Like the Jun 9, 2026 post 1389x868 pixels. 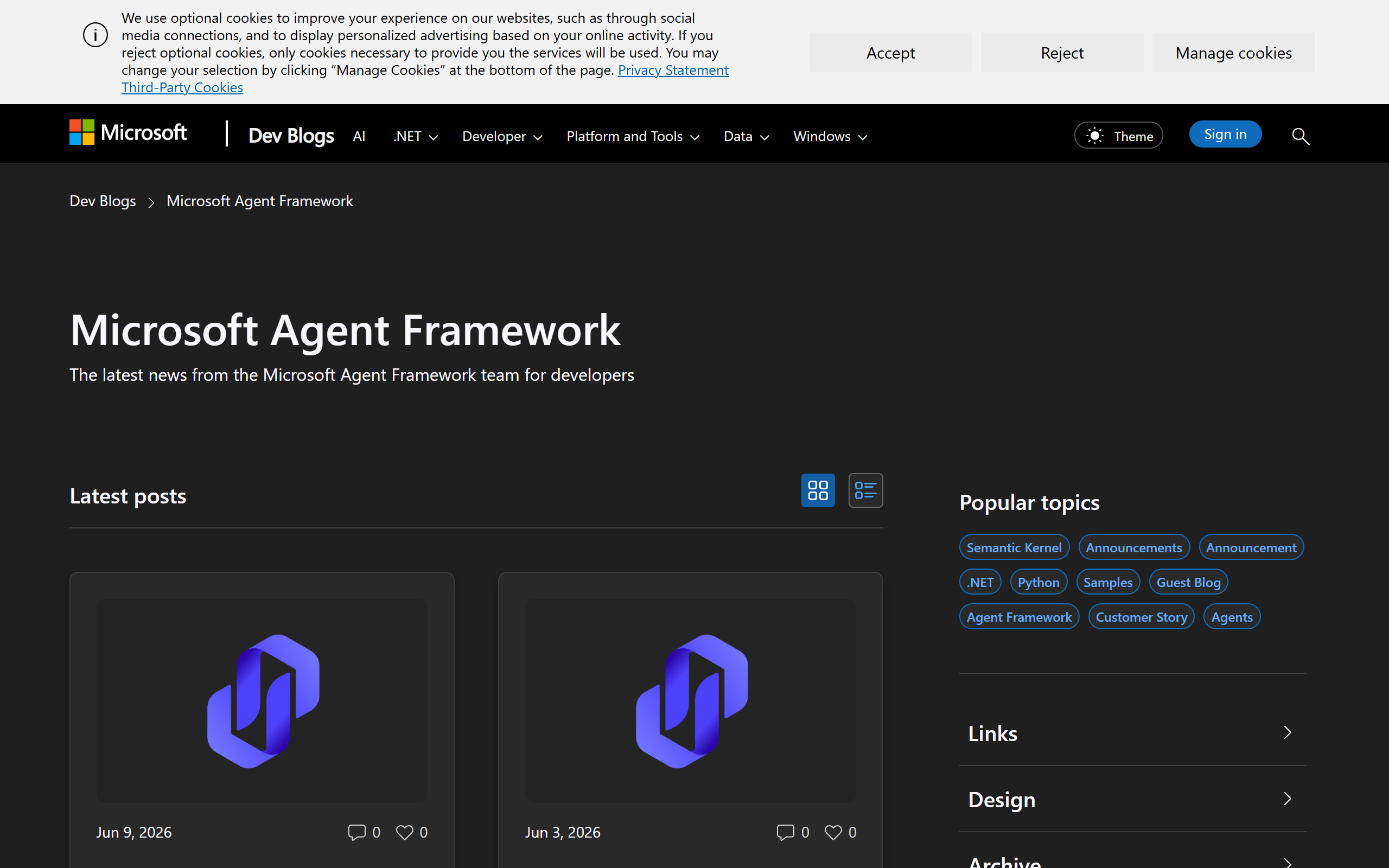click(x=404, y=832)
